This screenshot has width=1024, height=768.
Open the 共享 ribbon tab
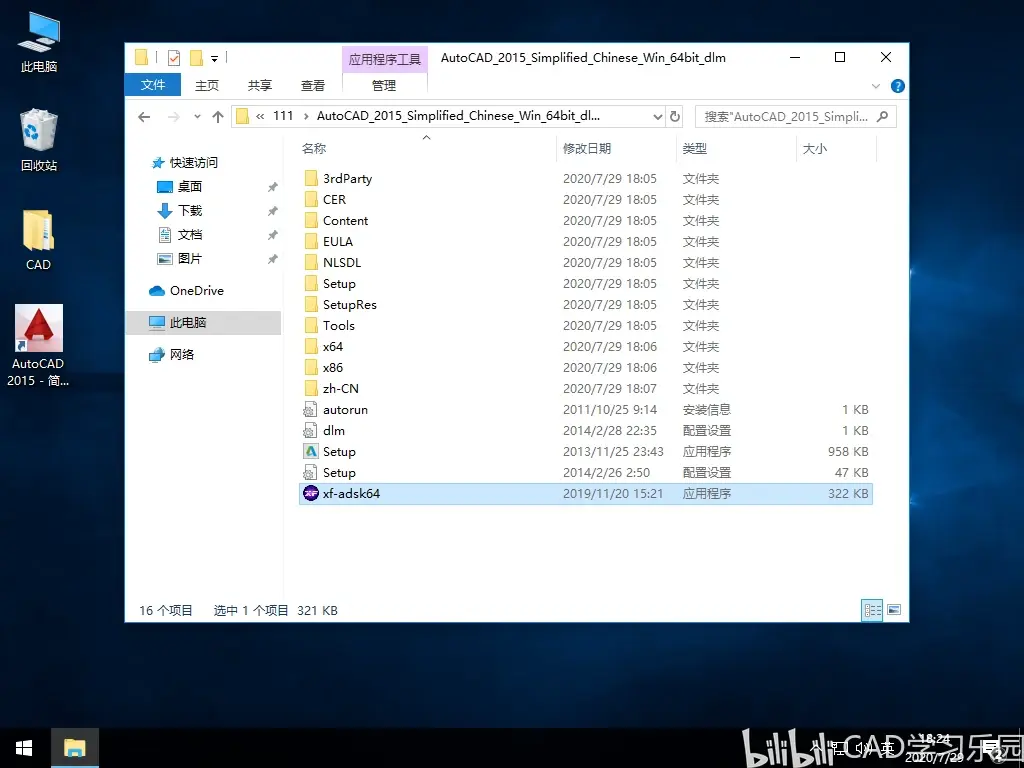[260, 86]
